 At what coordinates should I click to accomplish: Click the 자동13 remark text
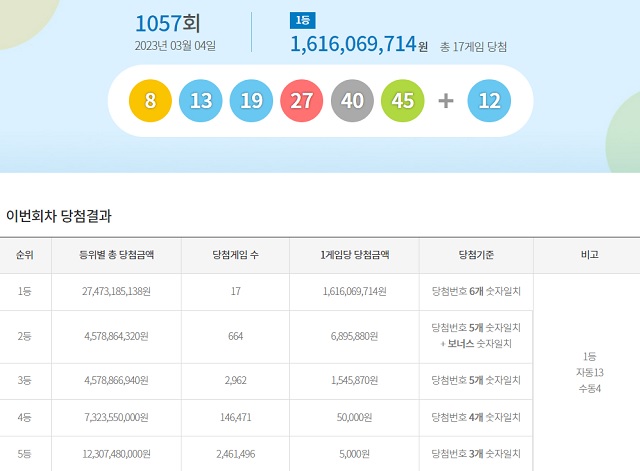(x=590, y=373)
